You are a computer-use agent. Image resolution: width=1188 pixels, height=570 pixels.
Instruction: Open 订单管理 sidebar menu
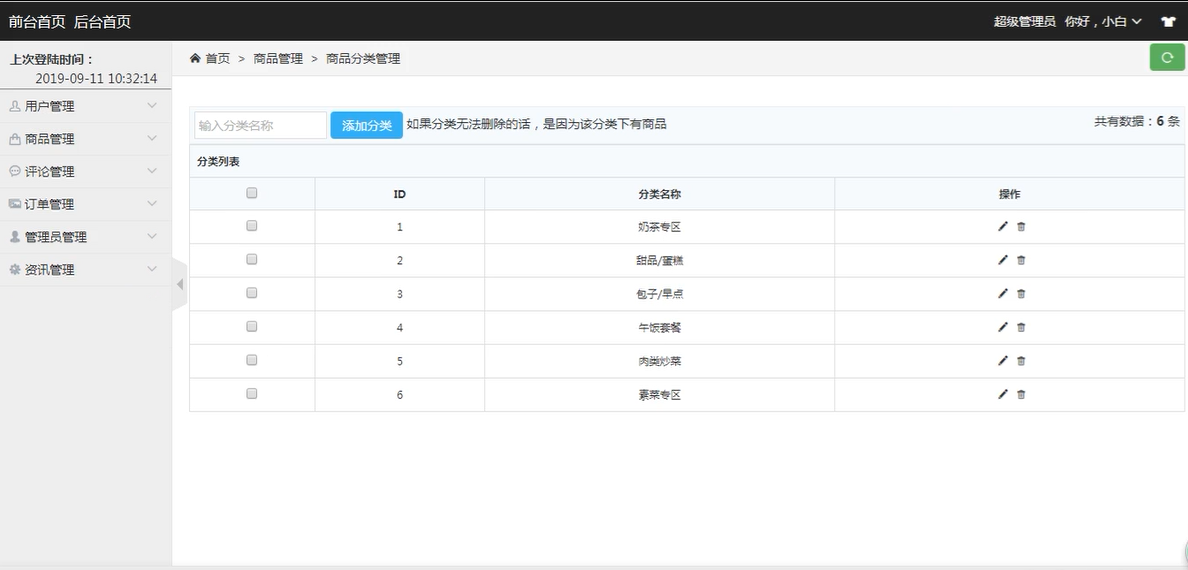point(85,204)
